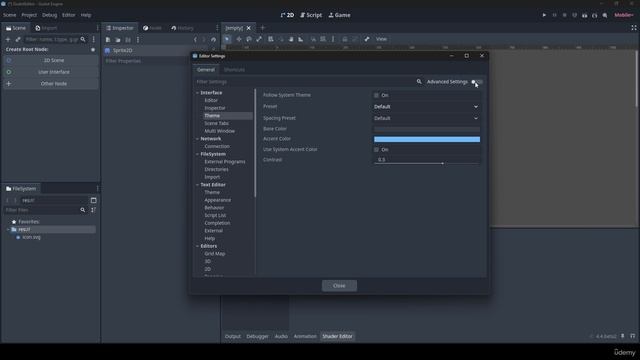Click favorite star next to Create Root Node

[93, 49]
